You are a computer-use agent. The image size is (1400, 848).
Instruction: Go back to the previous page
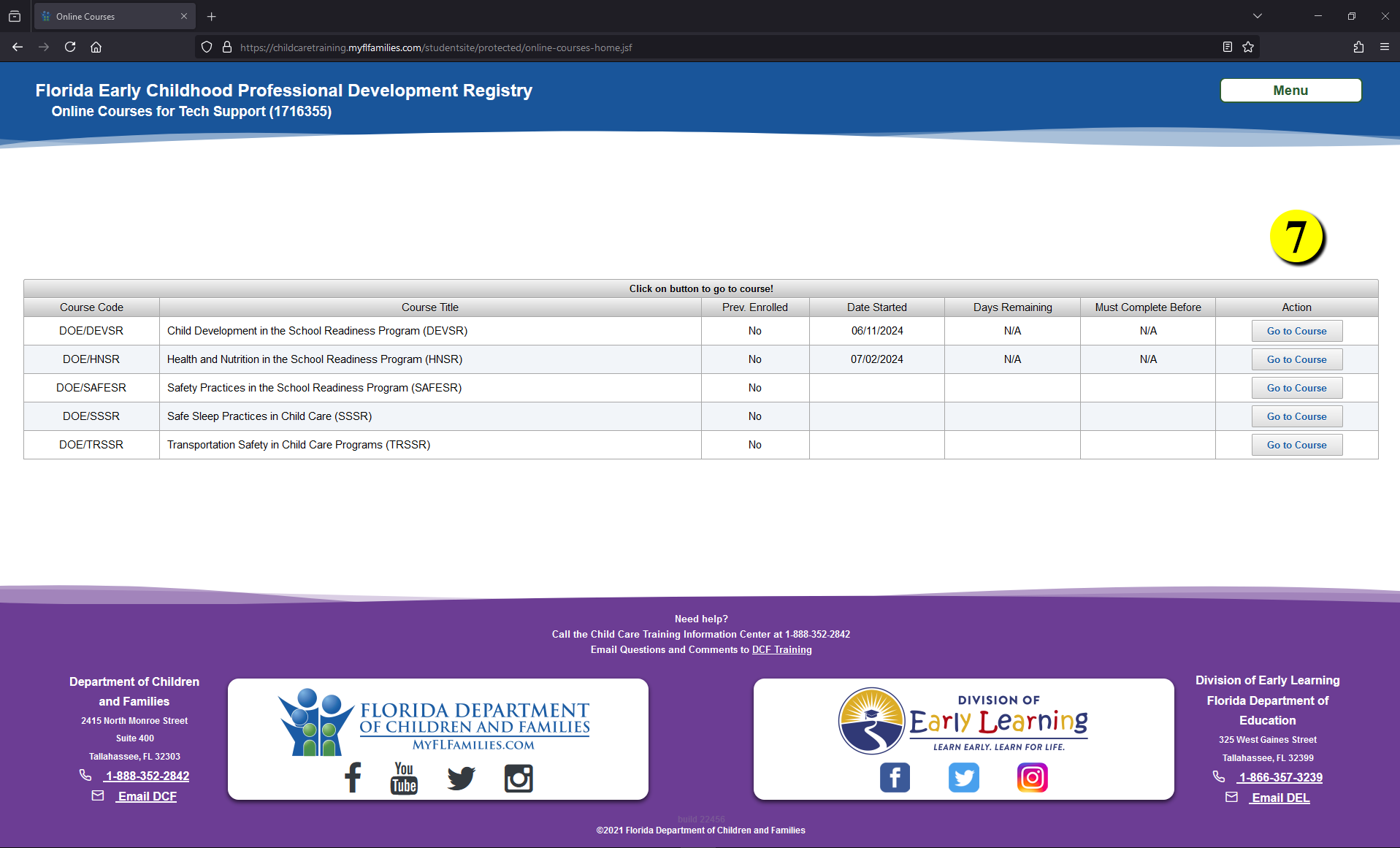[x=18, y=47]
